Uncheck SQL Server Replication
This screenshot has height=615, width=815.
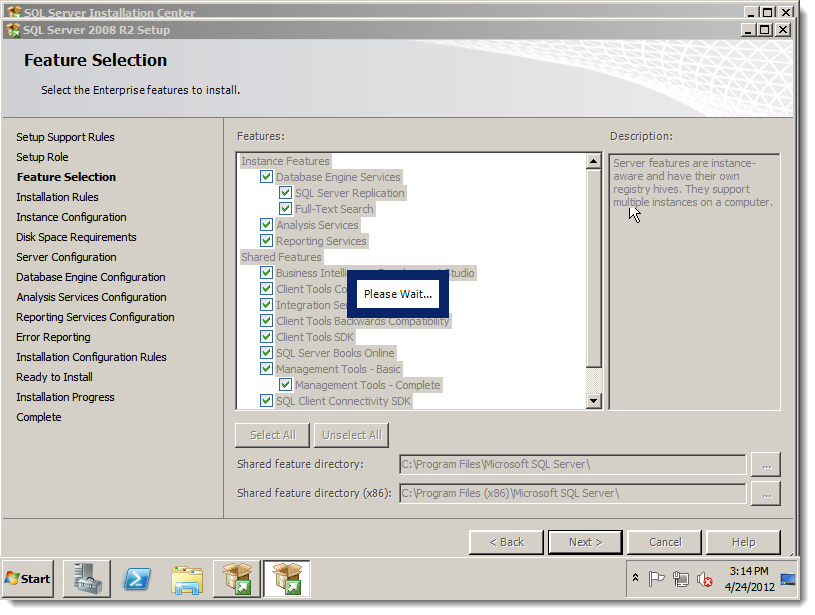click(285, 192)
